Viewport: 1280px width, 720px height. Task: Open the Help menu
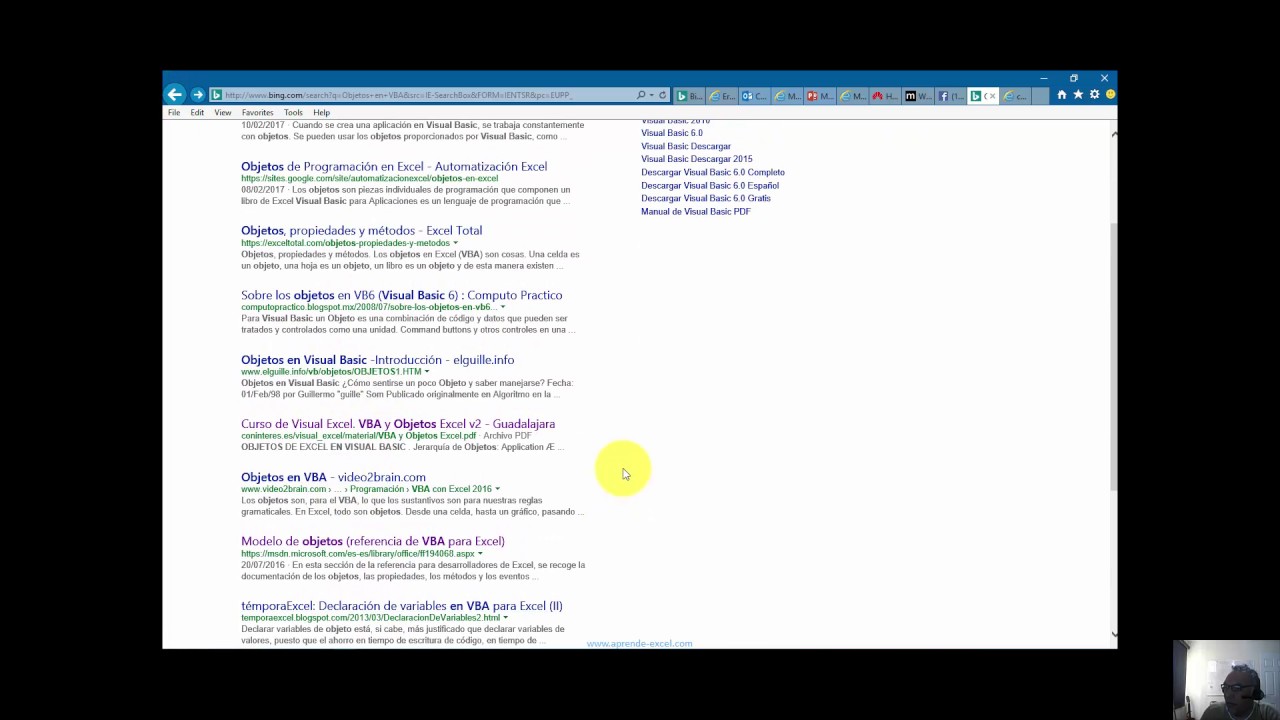[x=321, y=113]
